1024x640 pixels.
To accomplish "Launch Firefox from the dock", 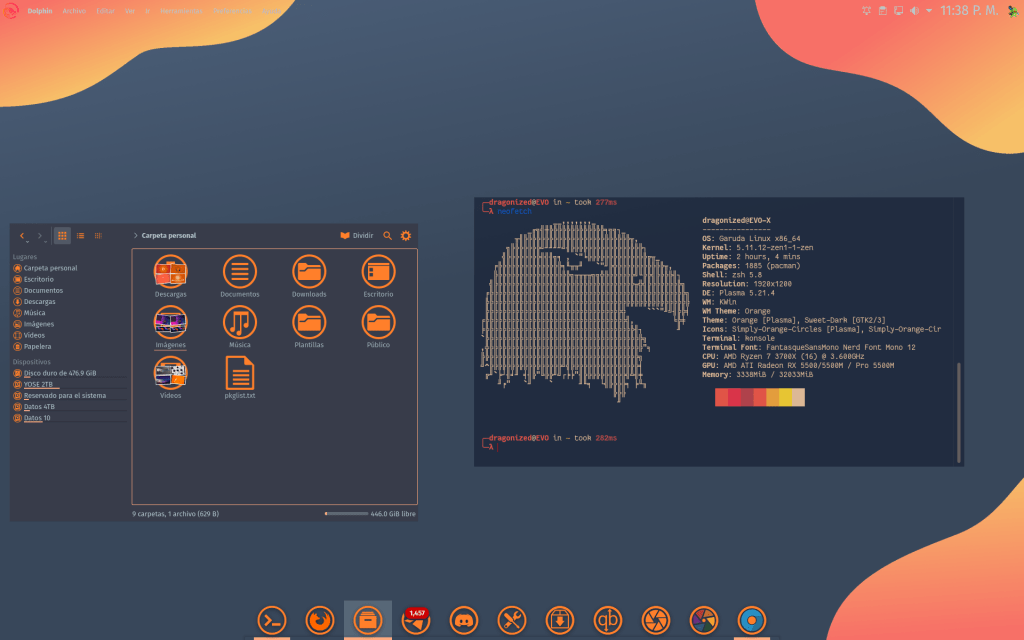I will coord(319,620).
